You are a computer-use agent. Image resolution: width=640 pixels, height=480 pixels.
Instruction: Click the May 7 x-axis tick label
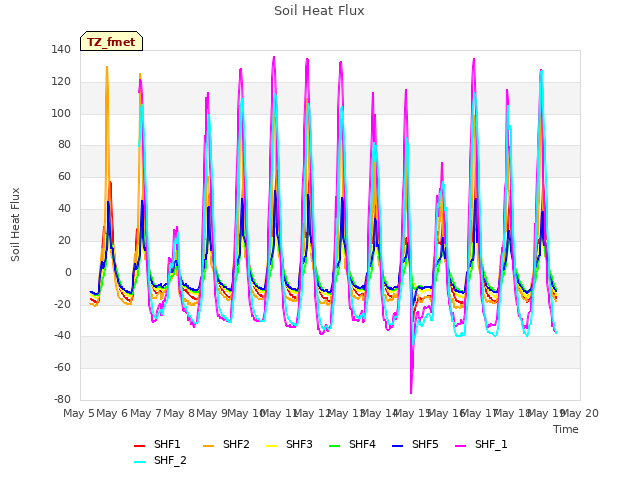click(x=145, y=413)
